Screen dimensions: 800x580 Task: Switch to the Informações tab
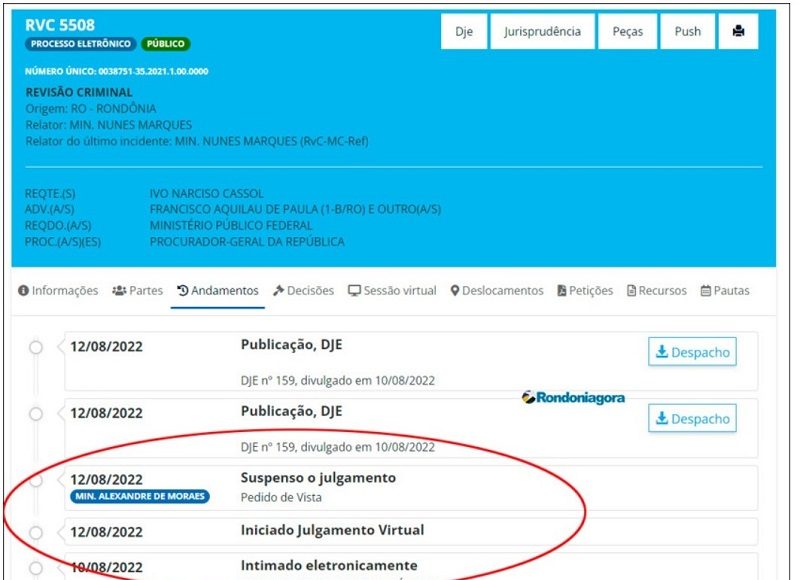coord(58,291)
